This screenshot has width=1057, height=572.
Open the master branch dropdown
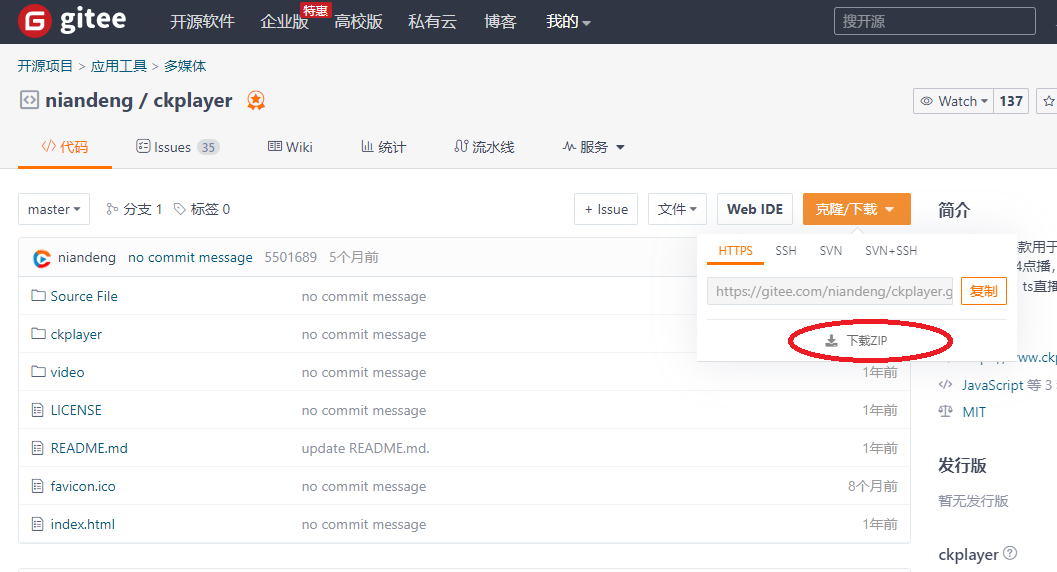(x=54, y=209)
